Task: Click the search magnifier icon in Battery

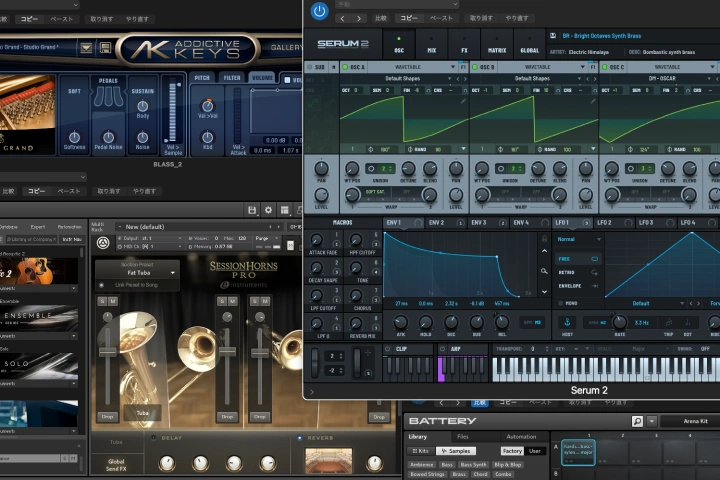Action: [637, 421]
